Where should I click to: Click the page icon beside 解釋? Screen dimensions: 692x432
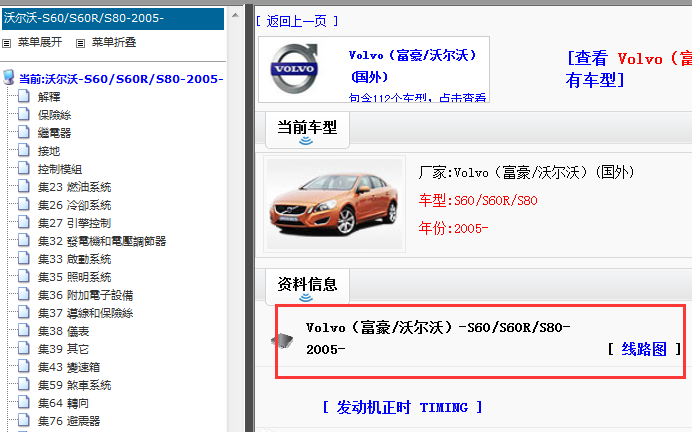pos(24,96)
